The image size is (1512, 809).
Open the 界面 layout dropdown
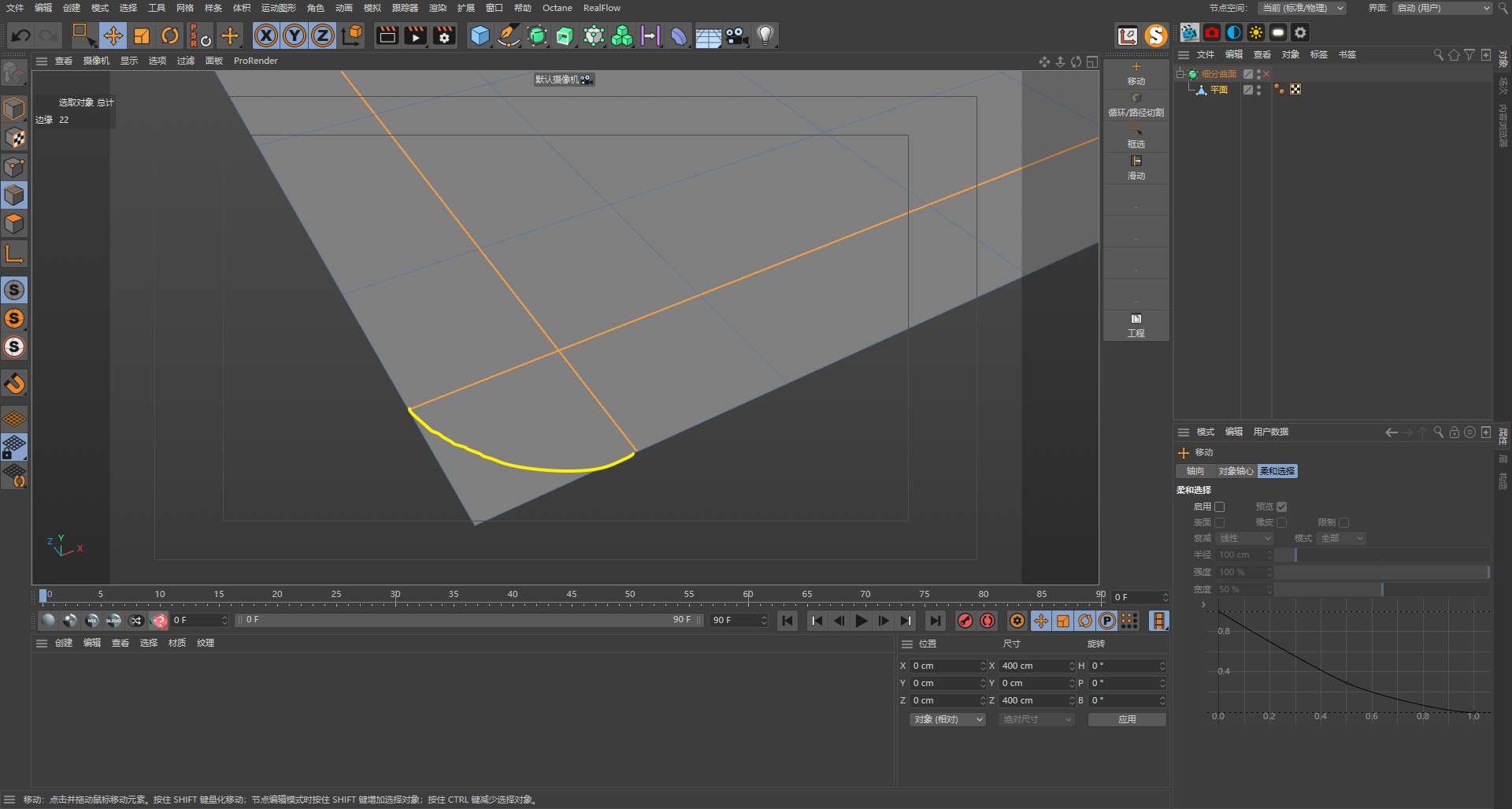1443,8
